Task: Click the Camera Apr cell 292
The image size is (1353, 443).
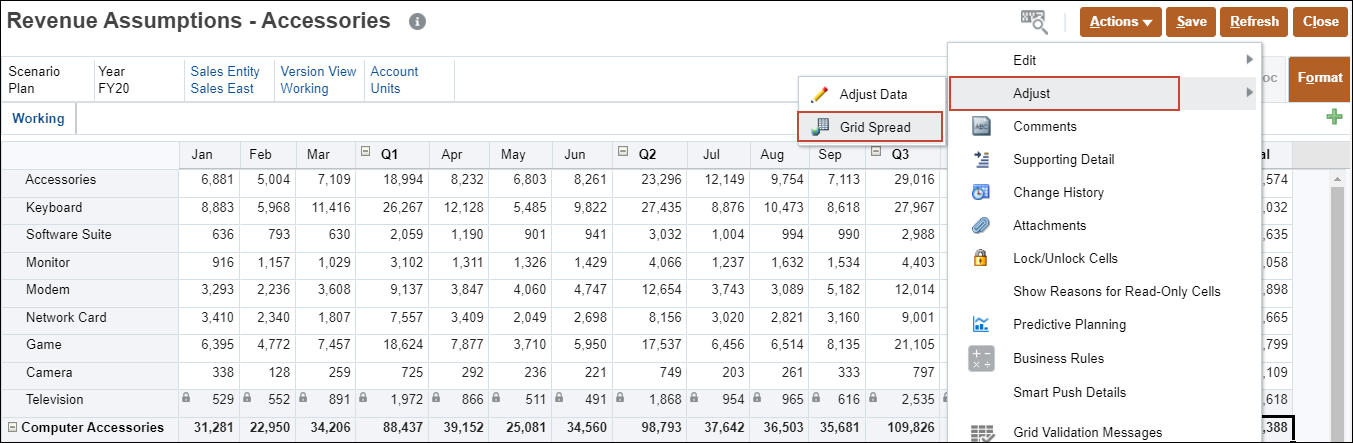Action: click(459, 372)
